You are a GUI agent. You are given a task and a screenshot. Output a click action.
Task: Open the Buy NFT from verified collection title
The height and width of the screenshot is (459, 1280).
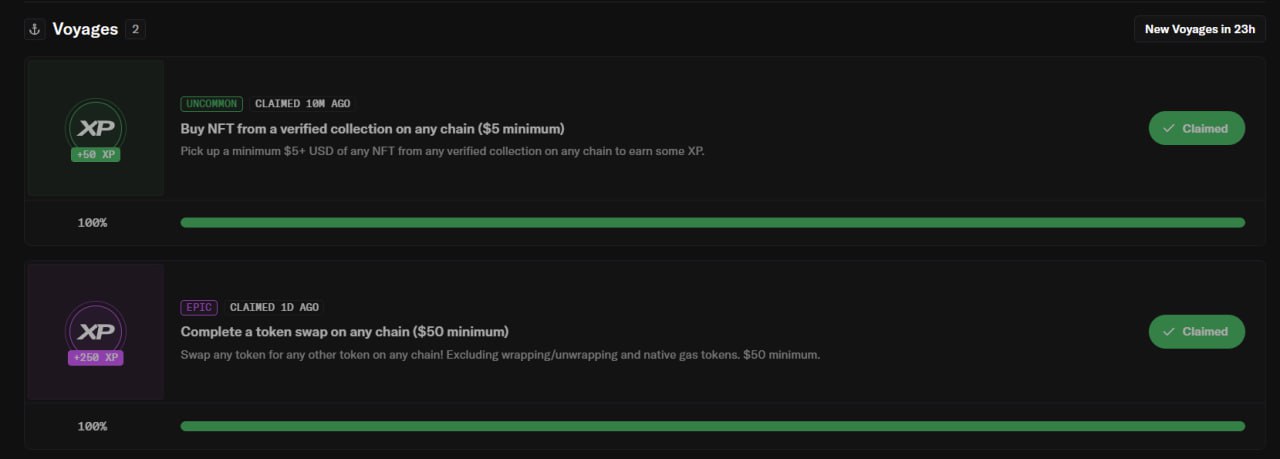tap(373, 129)
